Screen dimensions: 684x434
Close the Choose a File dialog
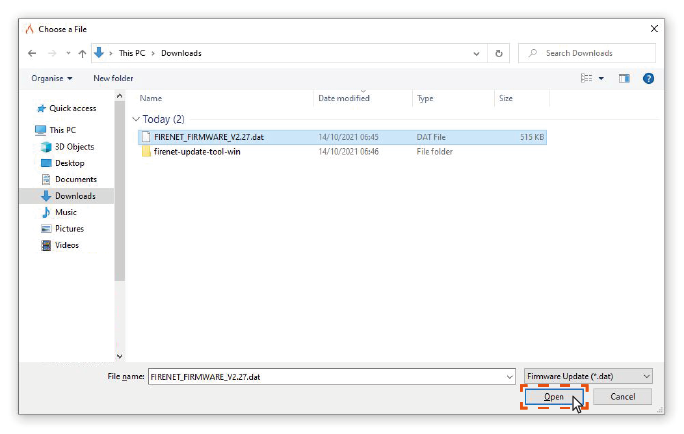(x=654, y=29)
